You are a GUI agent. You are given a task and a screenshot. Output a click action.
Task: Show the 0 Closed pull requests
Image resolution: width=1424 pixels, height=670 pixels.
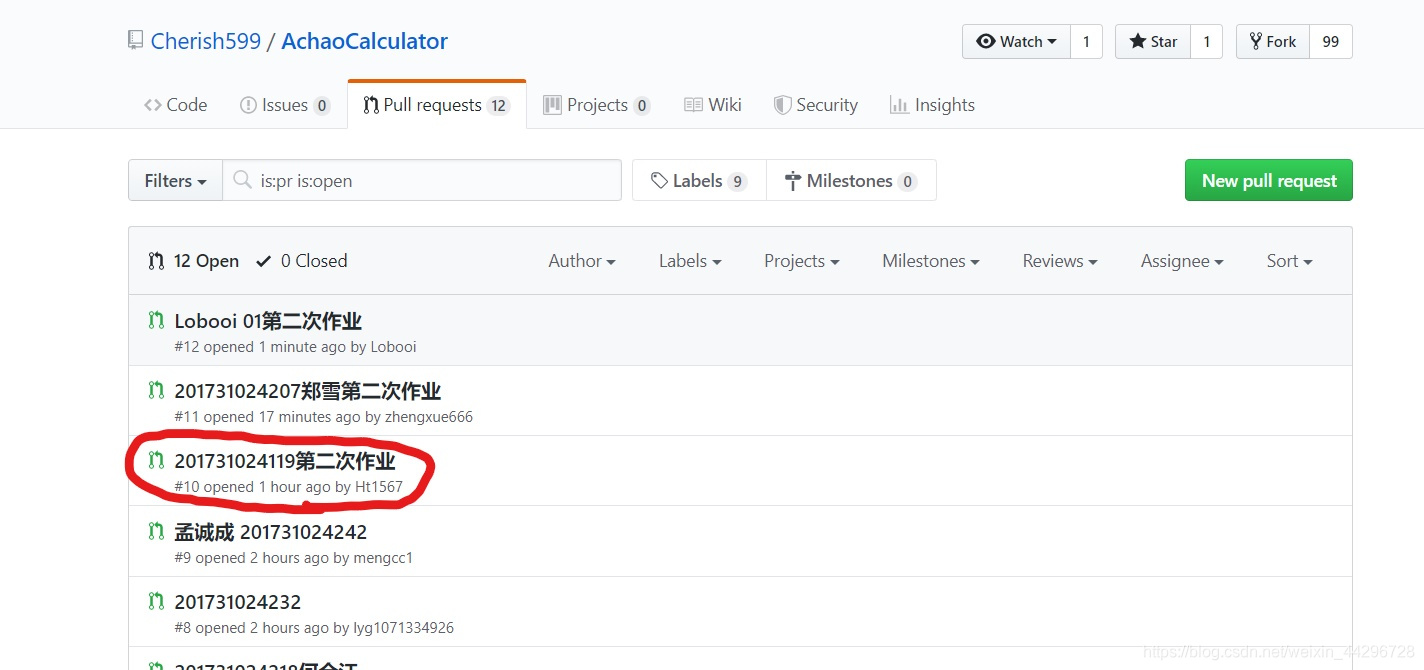pos(302,261)
